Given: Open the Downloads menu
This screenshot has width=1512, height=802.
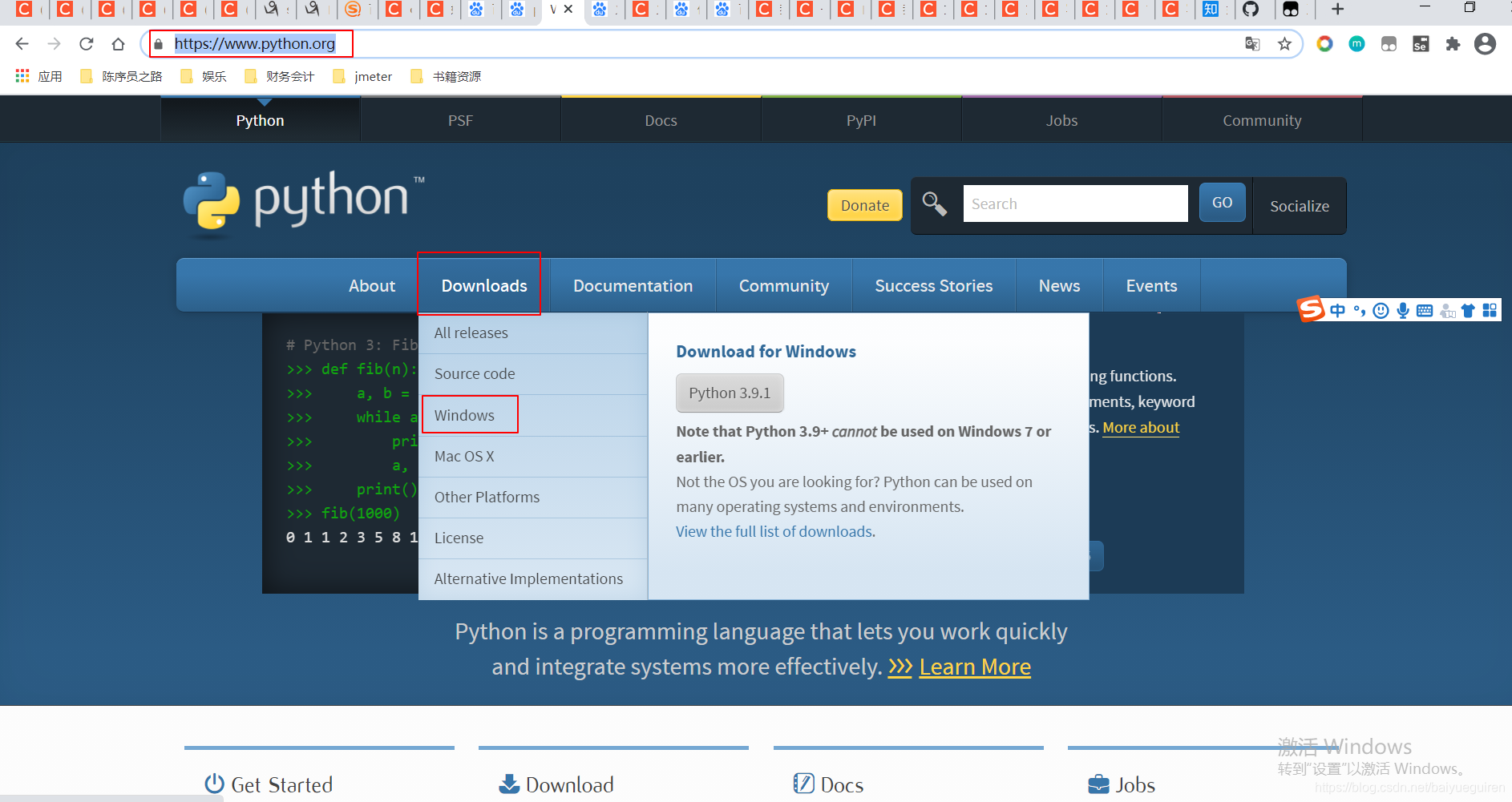Looking at the screenshot, I should [484, 286].
